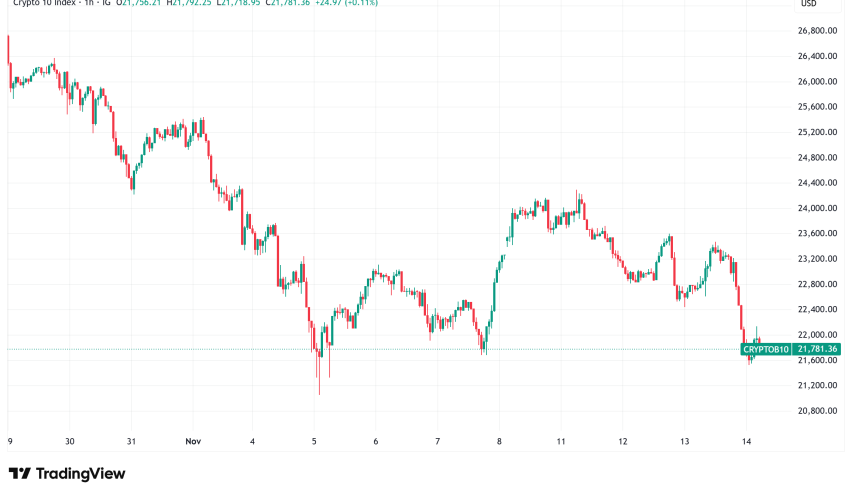852x485 pixels.
Task: Select the 31 date on time axis
Action: [x=131, y=440]
